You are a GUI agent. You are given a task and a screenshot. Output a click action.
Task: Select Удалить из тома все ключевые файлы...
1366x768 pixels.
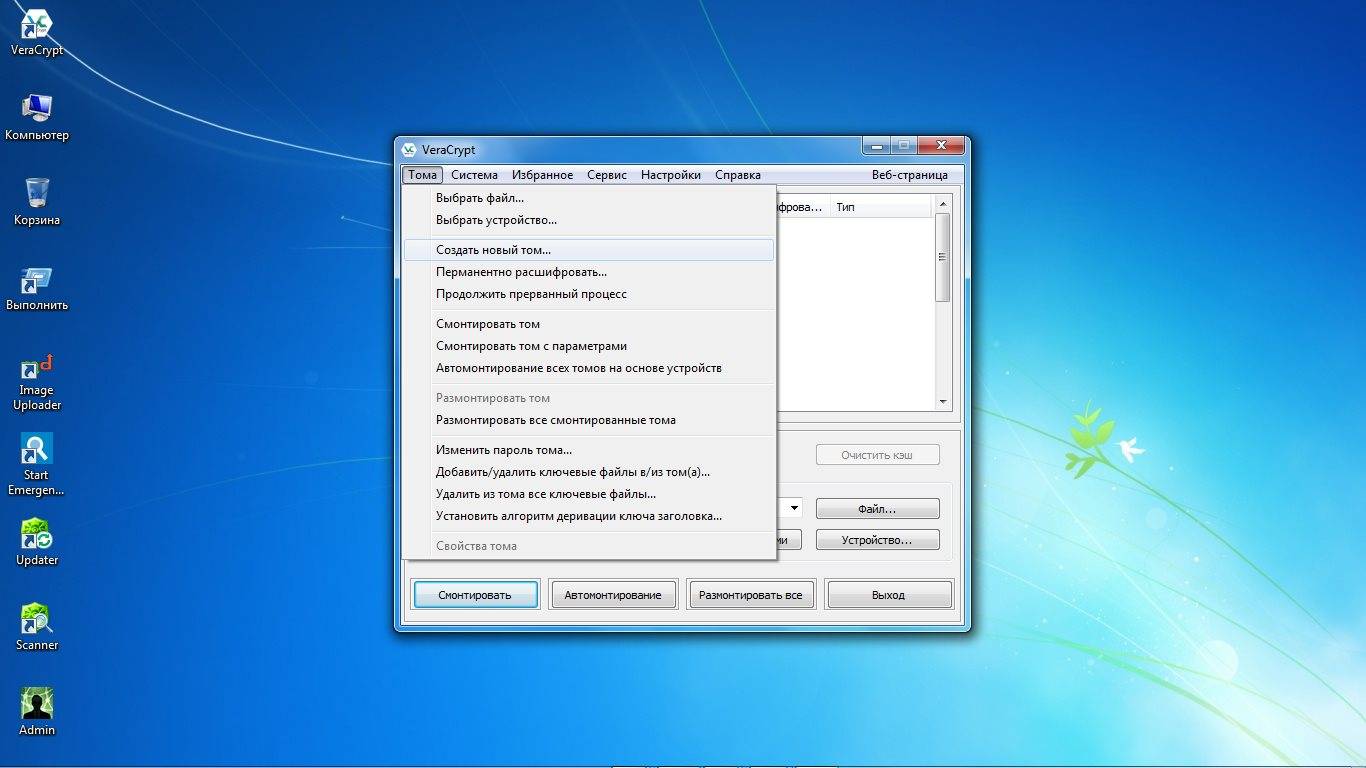tap(589, 494)
